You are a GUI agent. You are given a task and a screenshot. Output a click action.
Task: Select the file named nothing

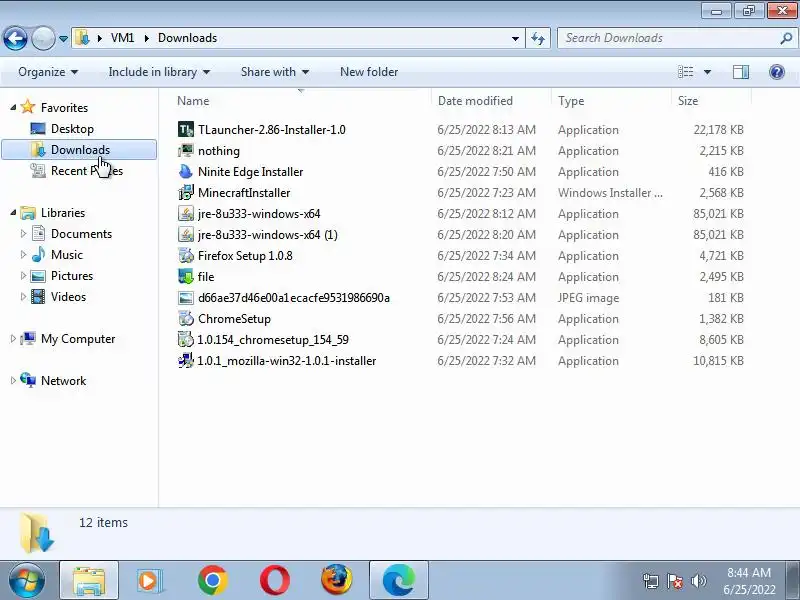(x=218, y=151)
